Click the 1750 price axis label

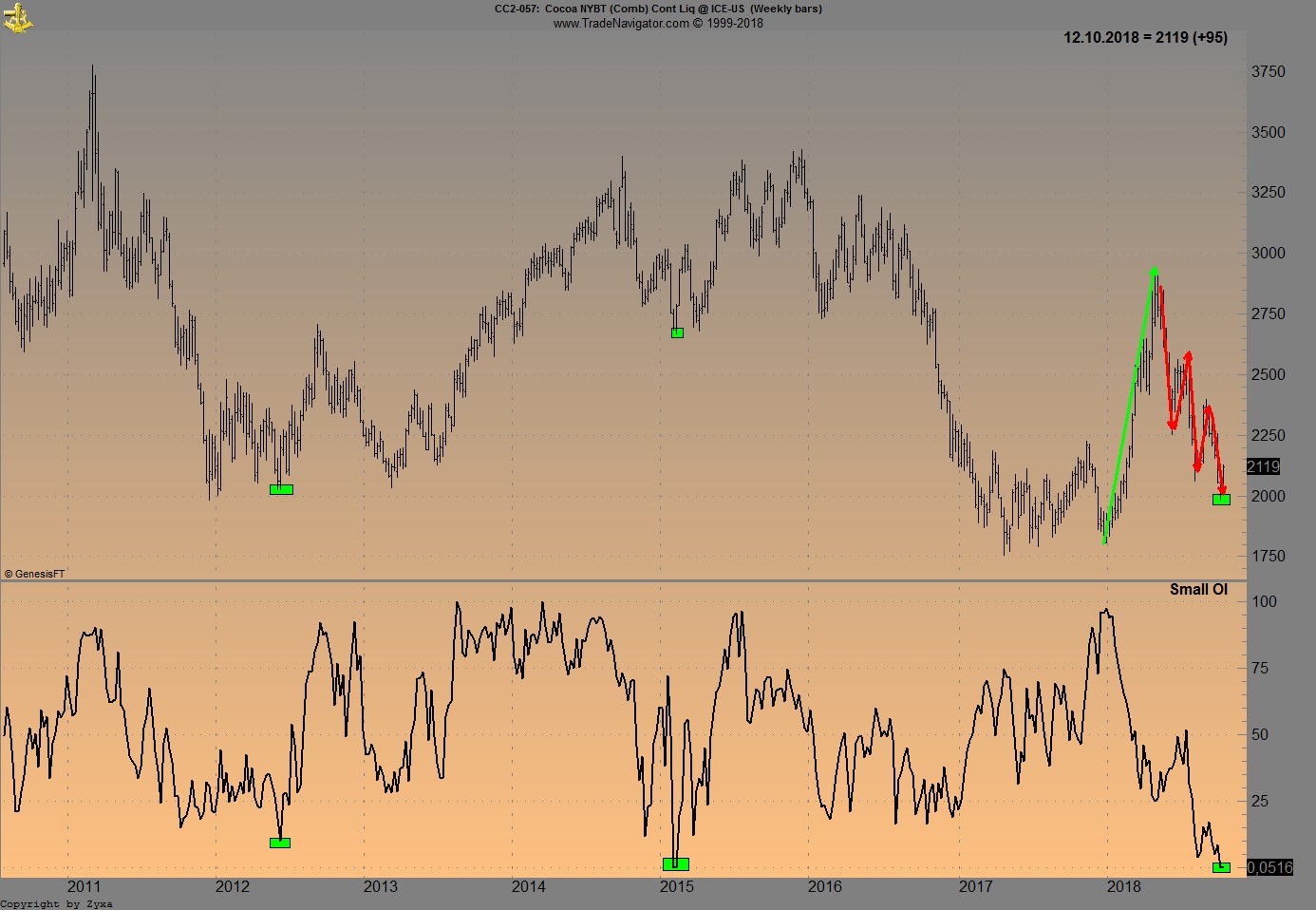pos(1269,556)
